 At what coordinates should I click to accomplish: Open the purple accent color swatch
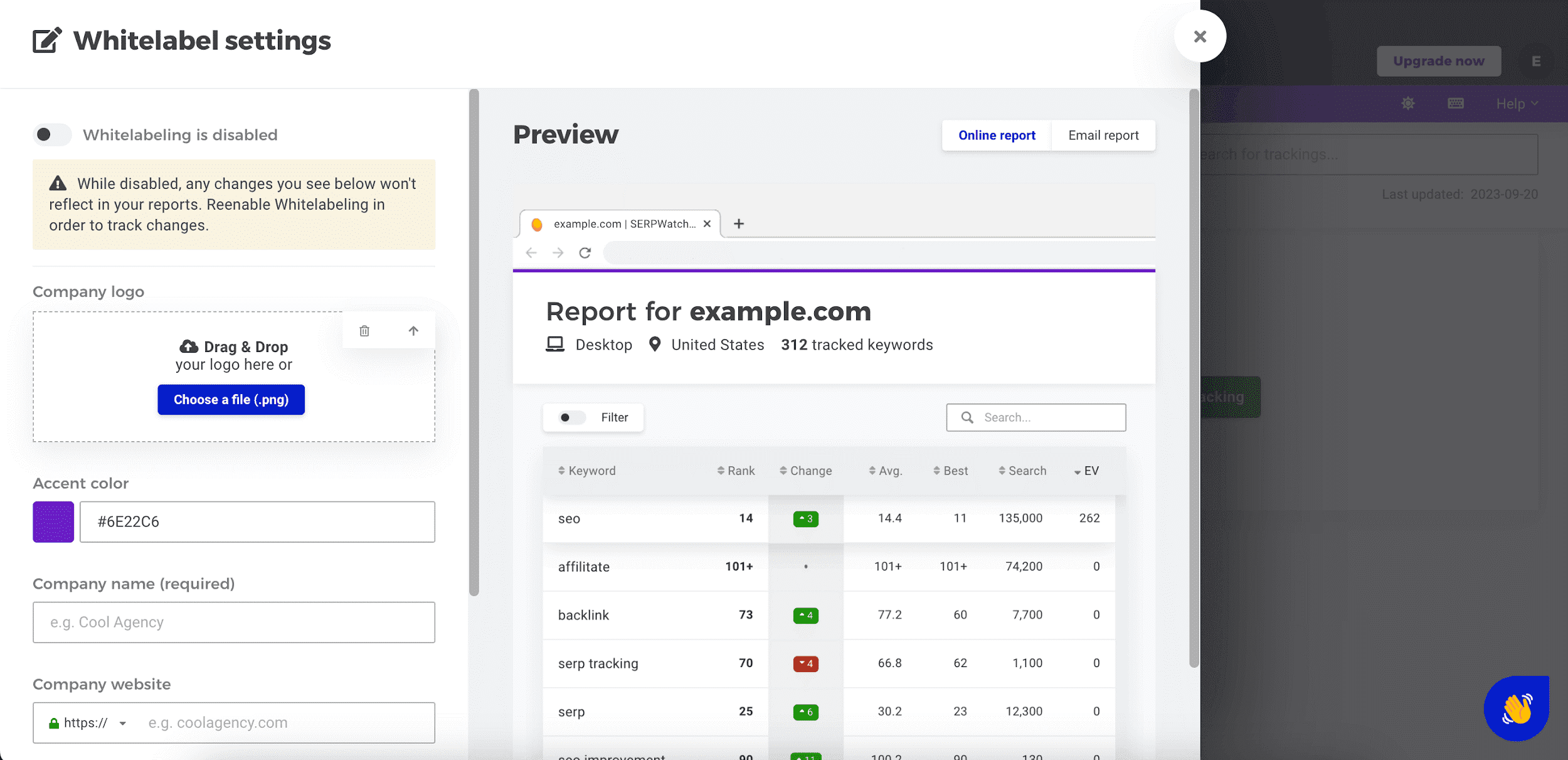53,522
